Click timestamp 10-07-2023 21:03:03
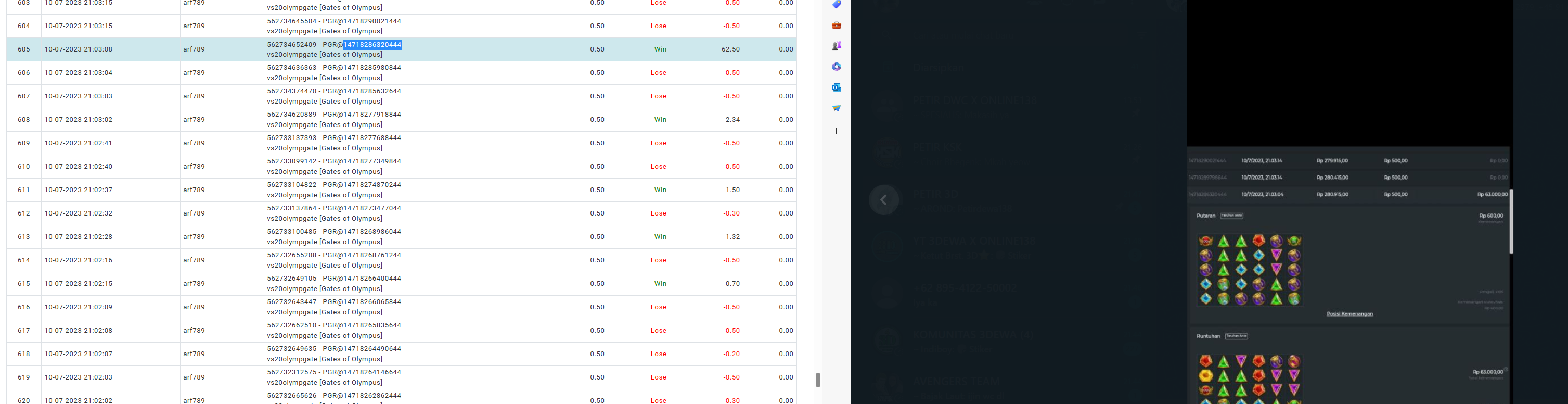Viewport: 1568px width, 404px height. [79, 96]
